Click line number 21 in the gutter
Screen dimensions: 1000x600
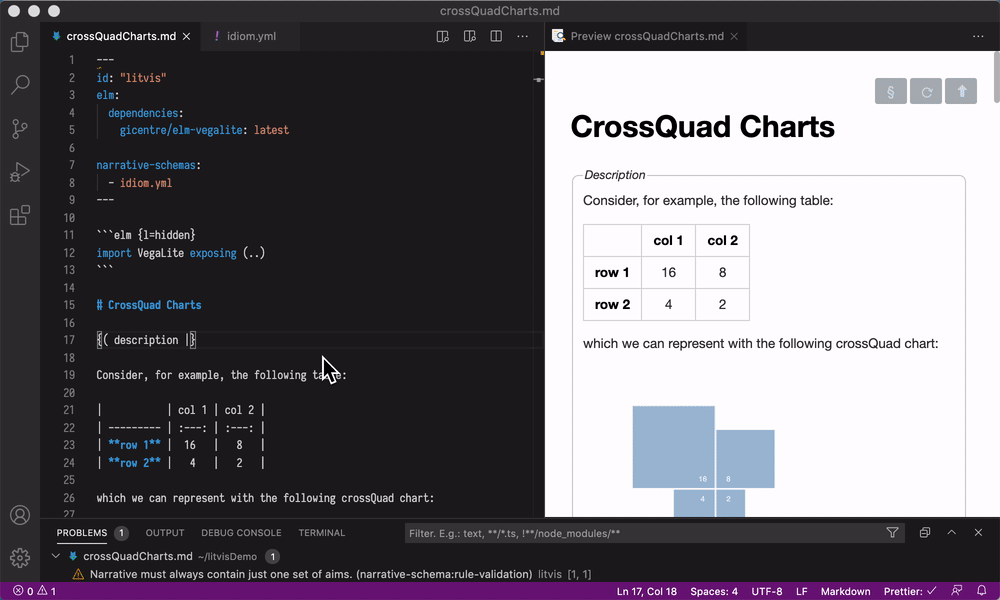click(x=69, y=410)
